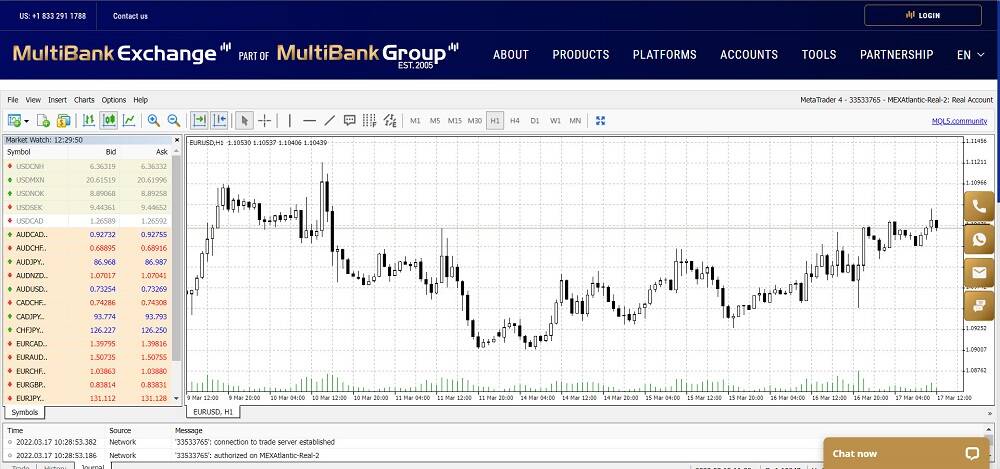
Task: Click the New Order dollar icon
Action: coord(64,120)
